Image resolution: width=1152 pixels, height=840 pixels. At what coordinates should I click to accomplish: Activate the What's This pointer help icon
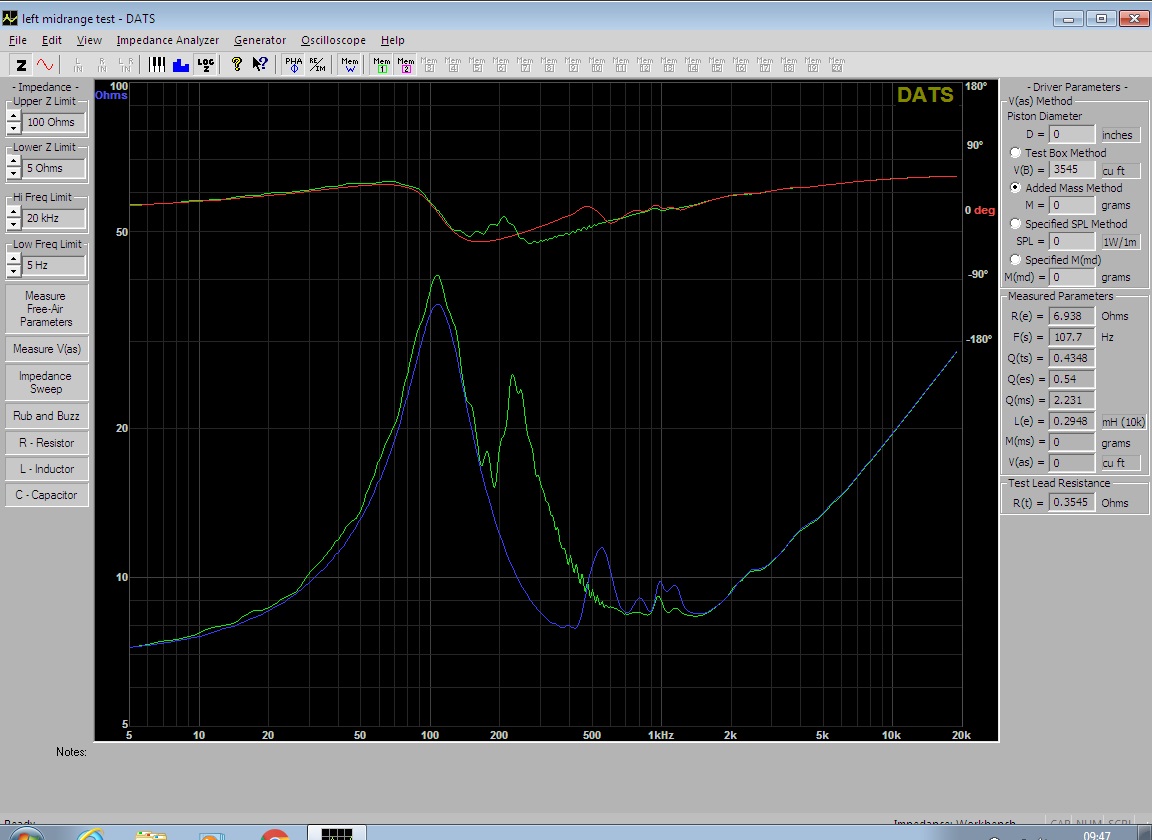tap(259, 65)
